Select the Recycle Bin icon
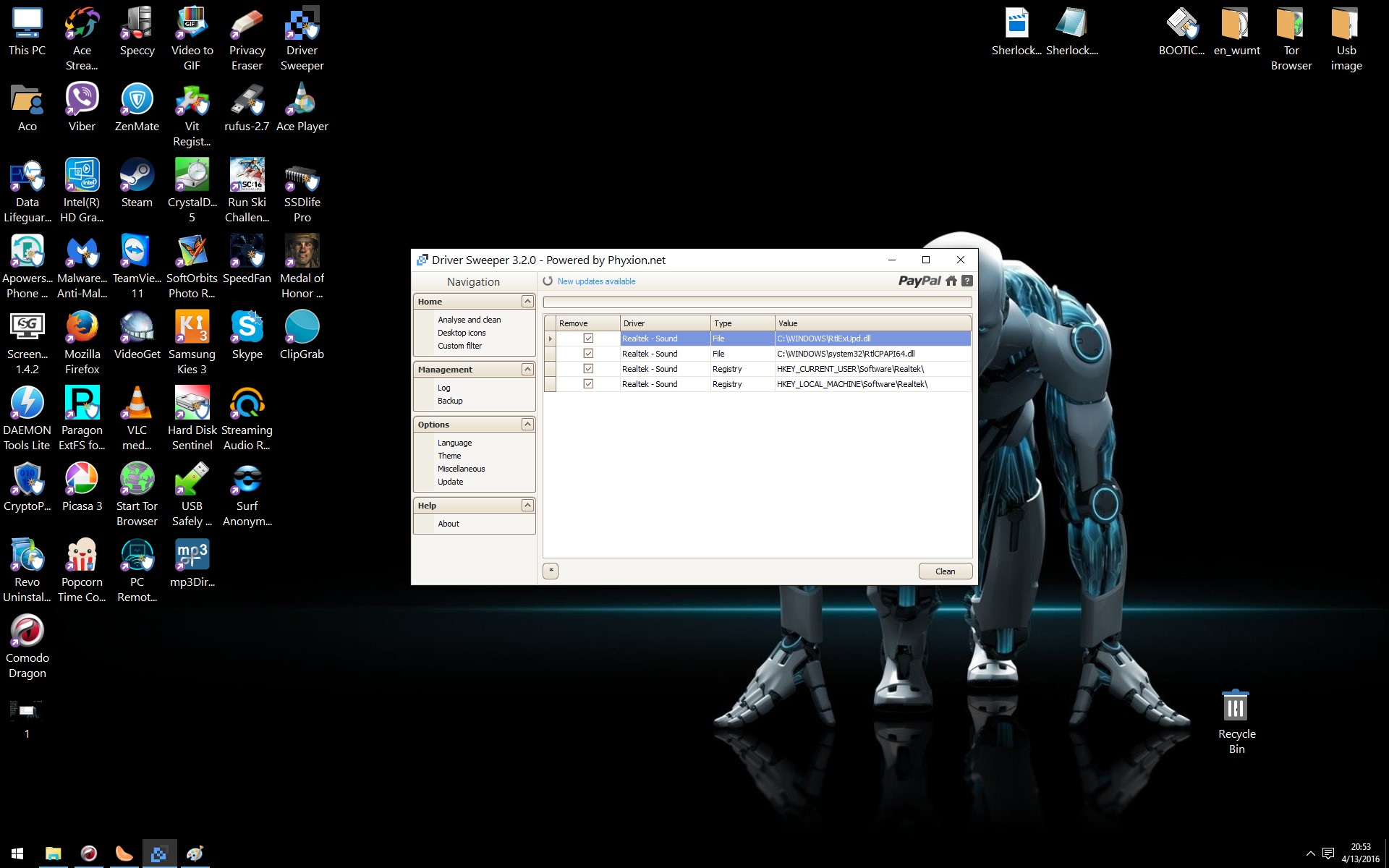The image size is (1389, 868). [1236, 722]
